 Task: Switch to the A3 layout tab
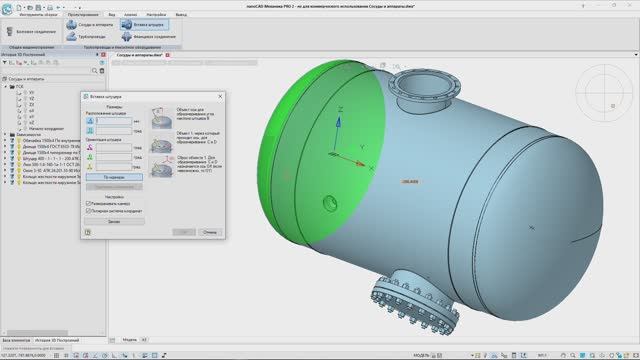144,340
